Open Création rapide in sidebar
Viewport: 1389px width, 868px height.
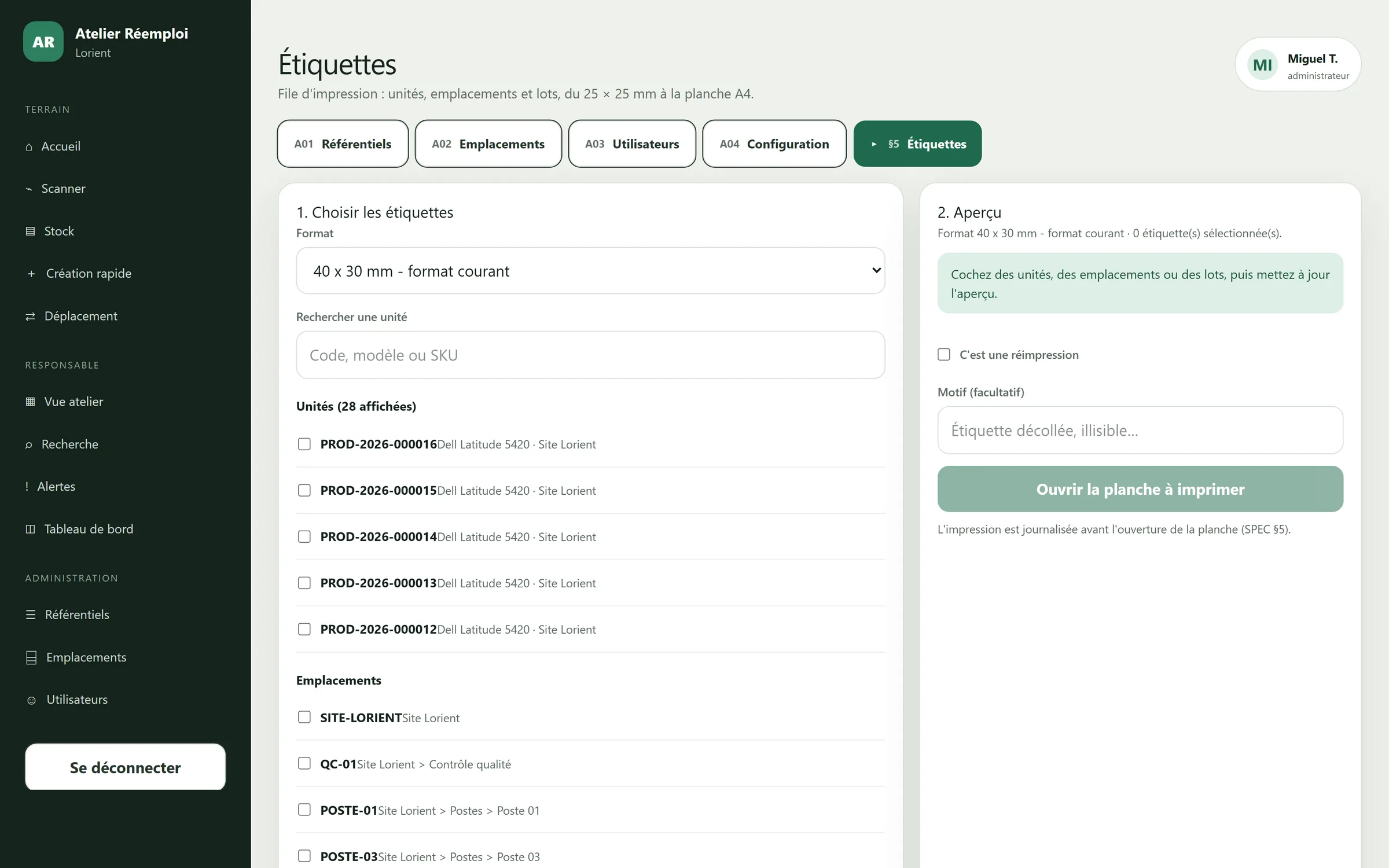point(125,274)
